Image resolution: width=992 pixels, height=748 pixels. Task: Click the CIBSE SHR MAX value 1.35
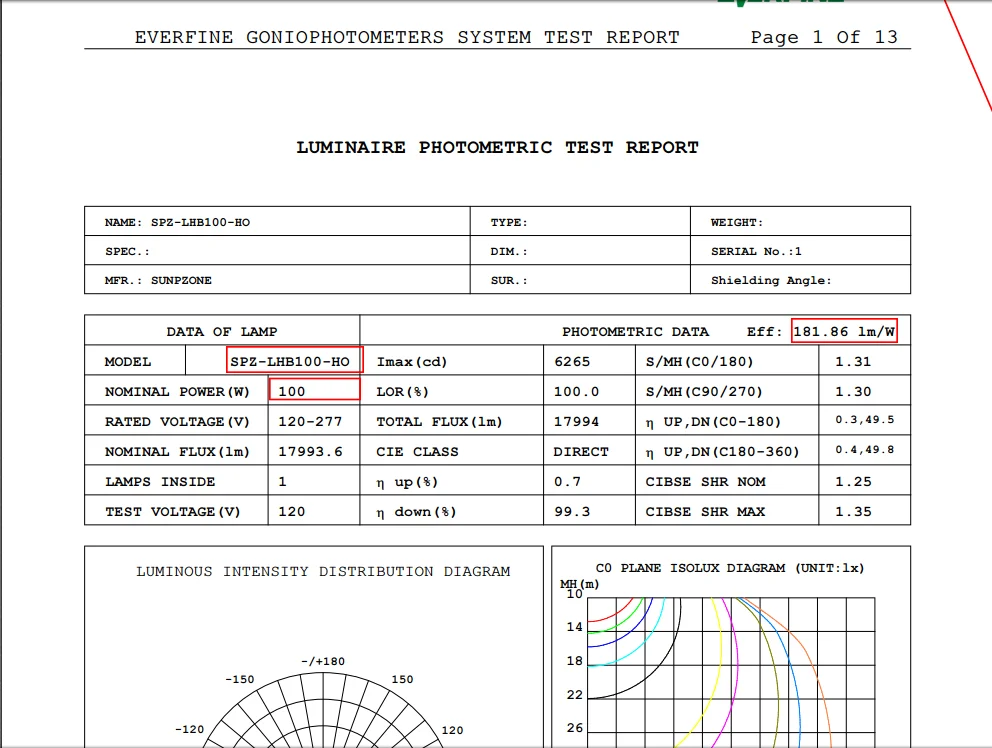[x=853, y=512]
